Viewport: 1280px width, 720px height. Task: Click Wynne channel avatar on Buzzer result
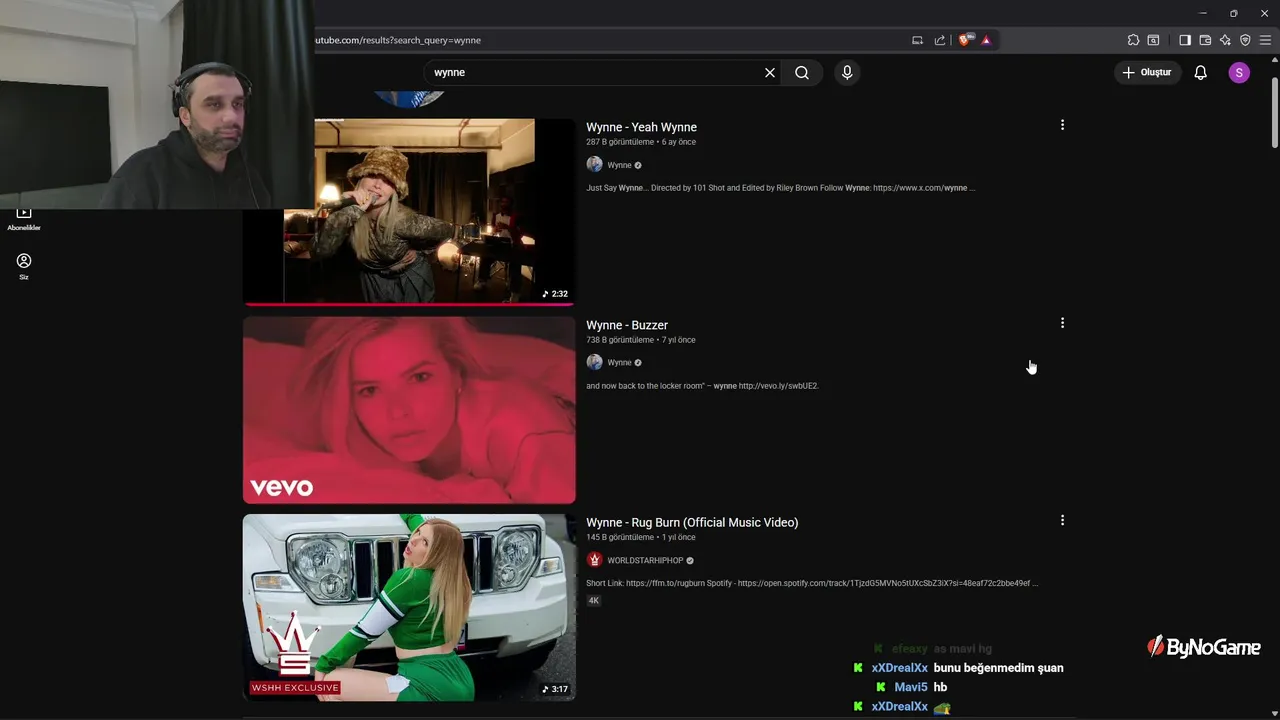click(x=594, y=362)
